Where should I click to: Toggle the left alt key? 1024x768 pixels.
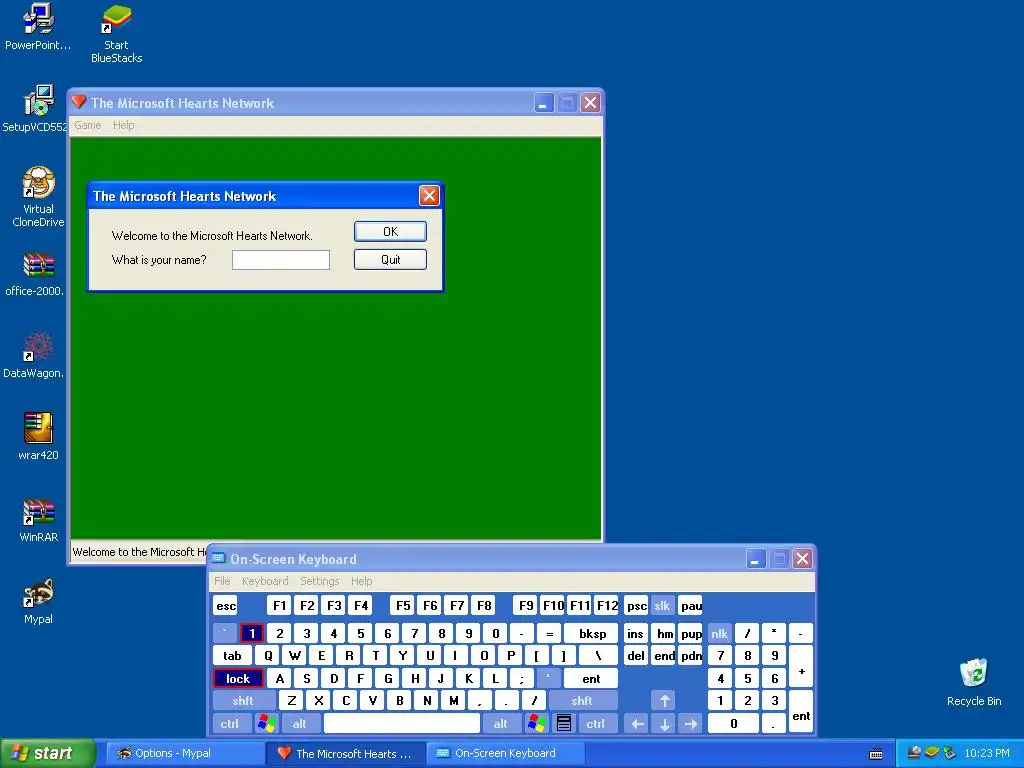pos(300,724)
